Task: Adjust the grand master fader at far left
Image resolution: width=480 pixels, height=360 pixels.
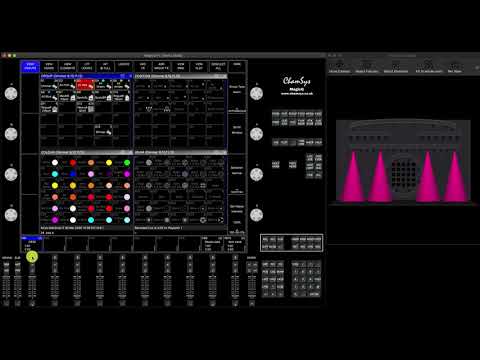Action: coord(6,287)
